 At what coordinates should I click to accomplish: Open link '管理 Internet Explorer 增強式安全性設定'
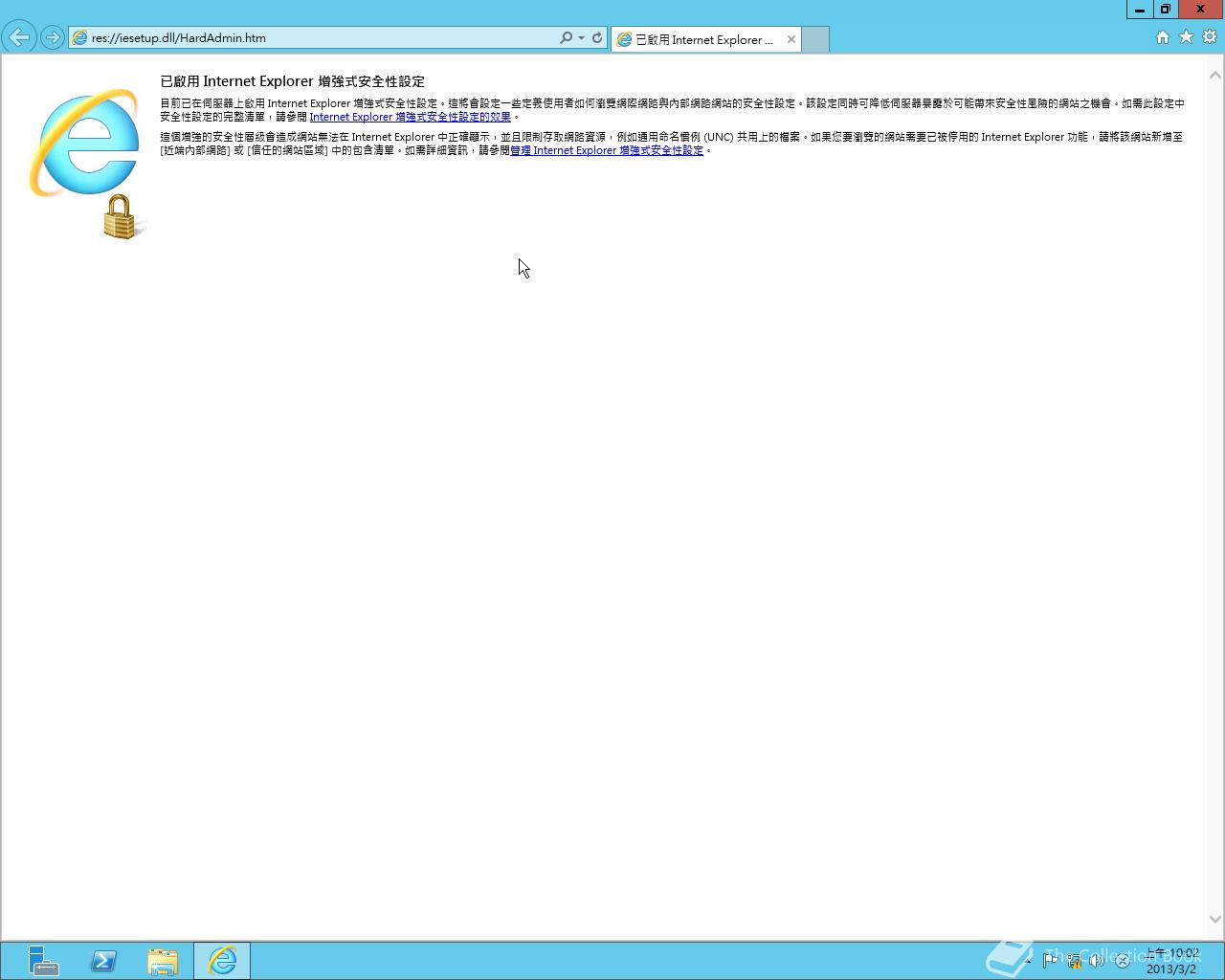[607, 150]
